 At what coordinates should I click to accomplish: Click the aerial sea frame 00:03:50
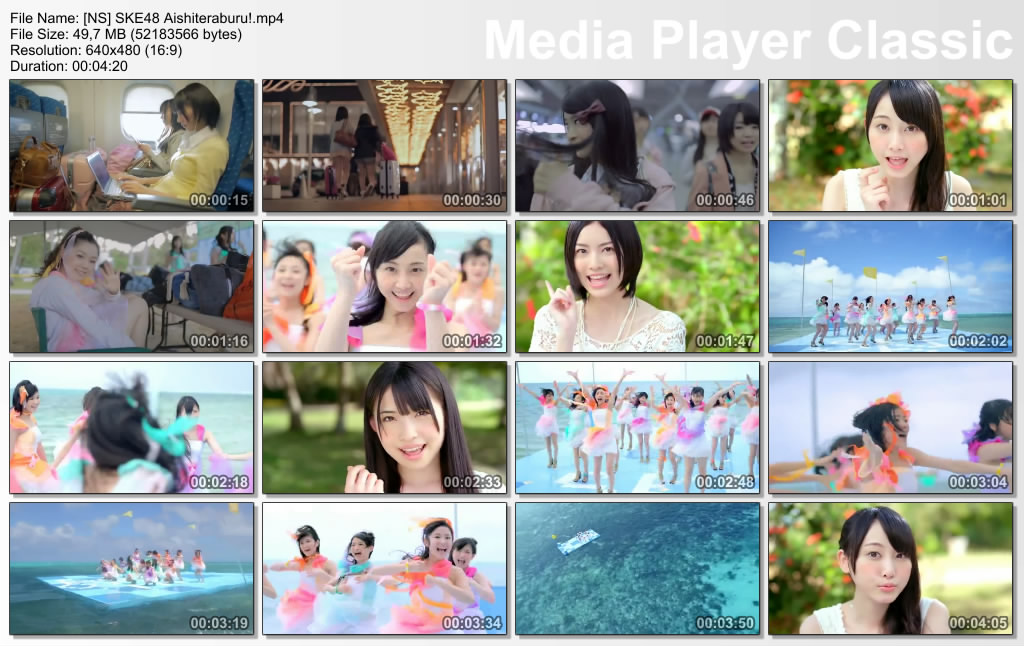(637, 568)
